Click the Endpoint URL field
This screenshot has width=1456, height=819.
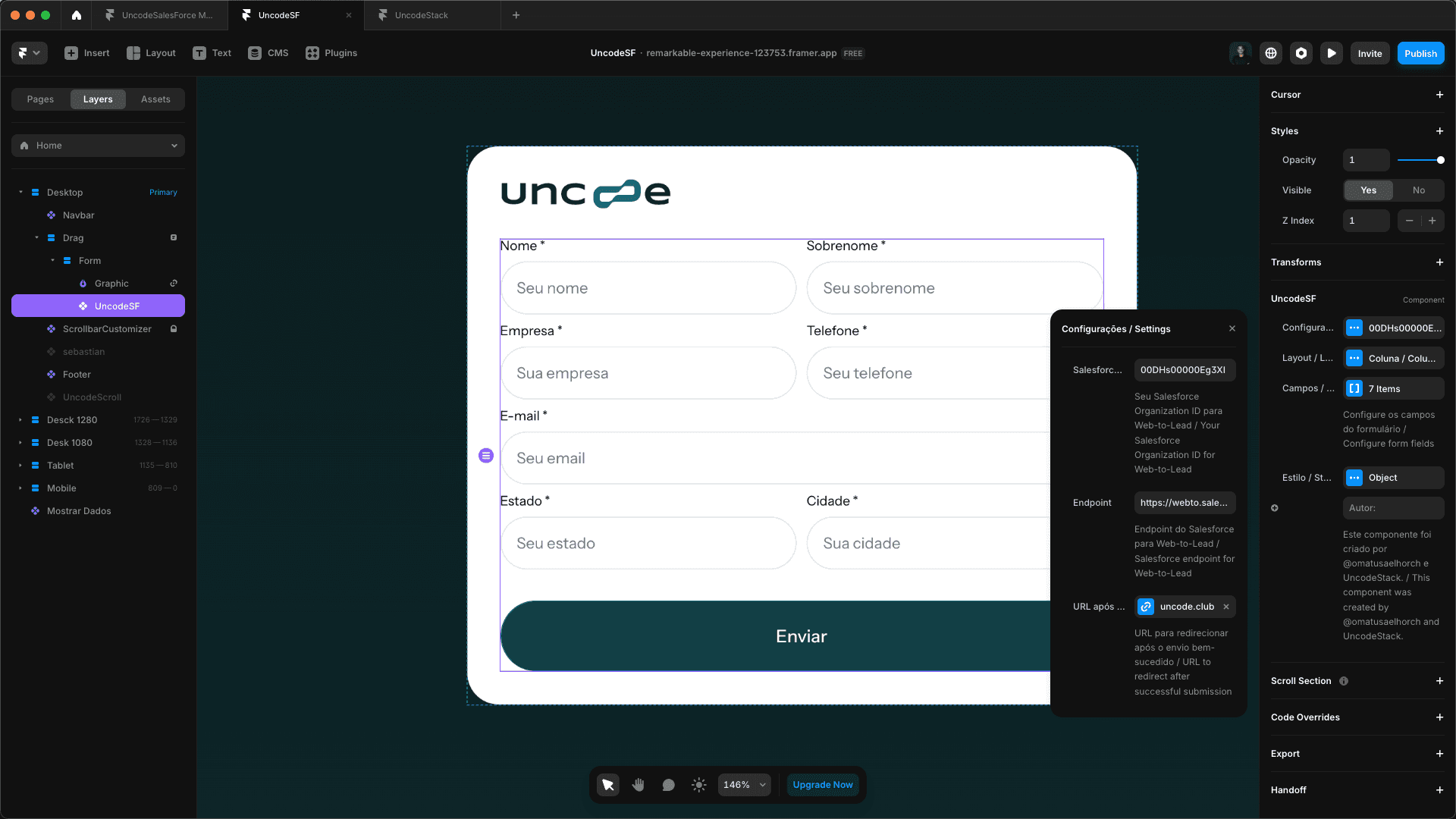tap(1185, 503)
